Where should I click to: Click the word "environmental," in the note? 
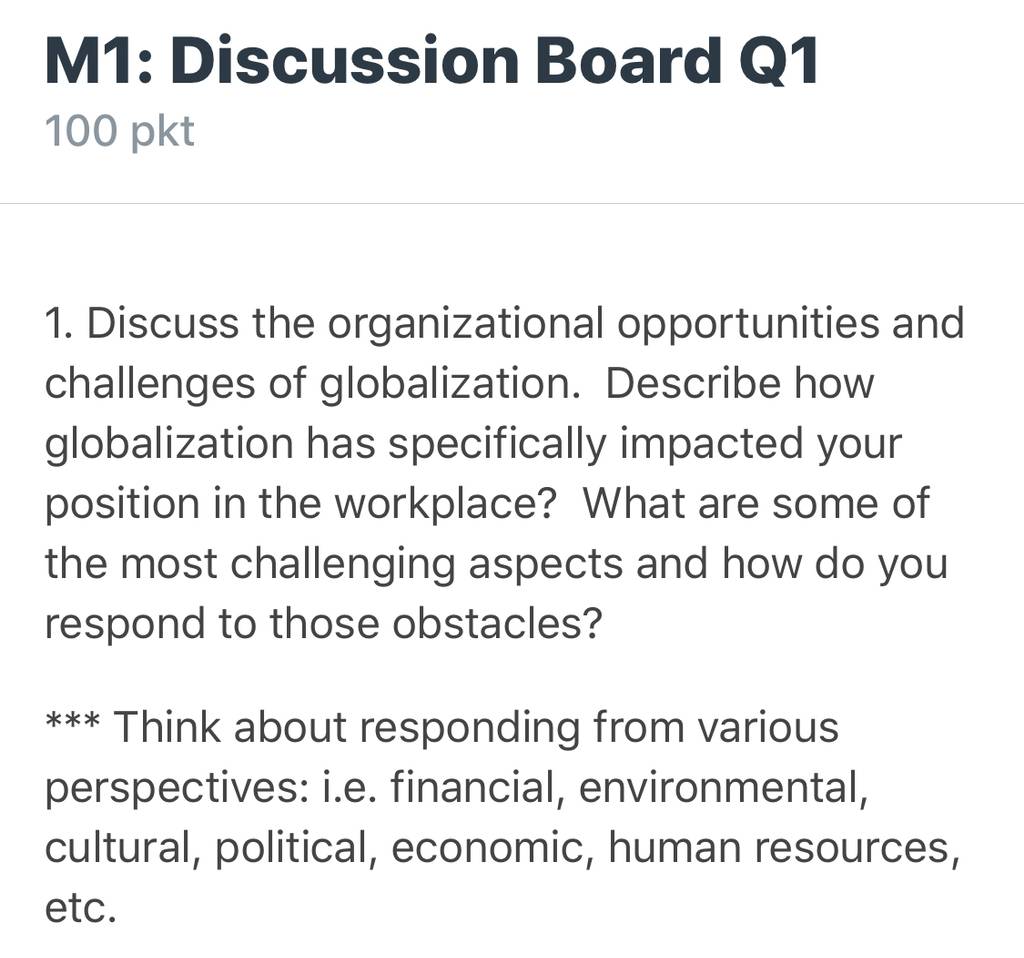tap(724, 788)
